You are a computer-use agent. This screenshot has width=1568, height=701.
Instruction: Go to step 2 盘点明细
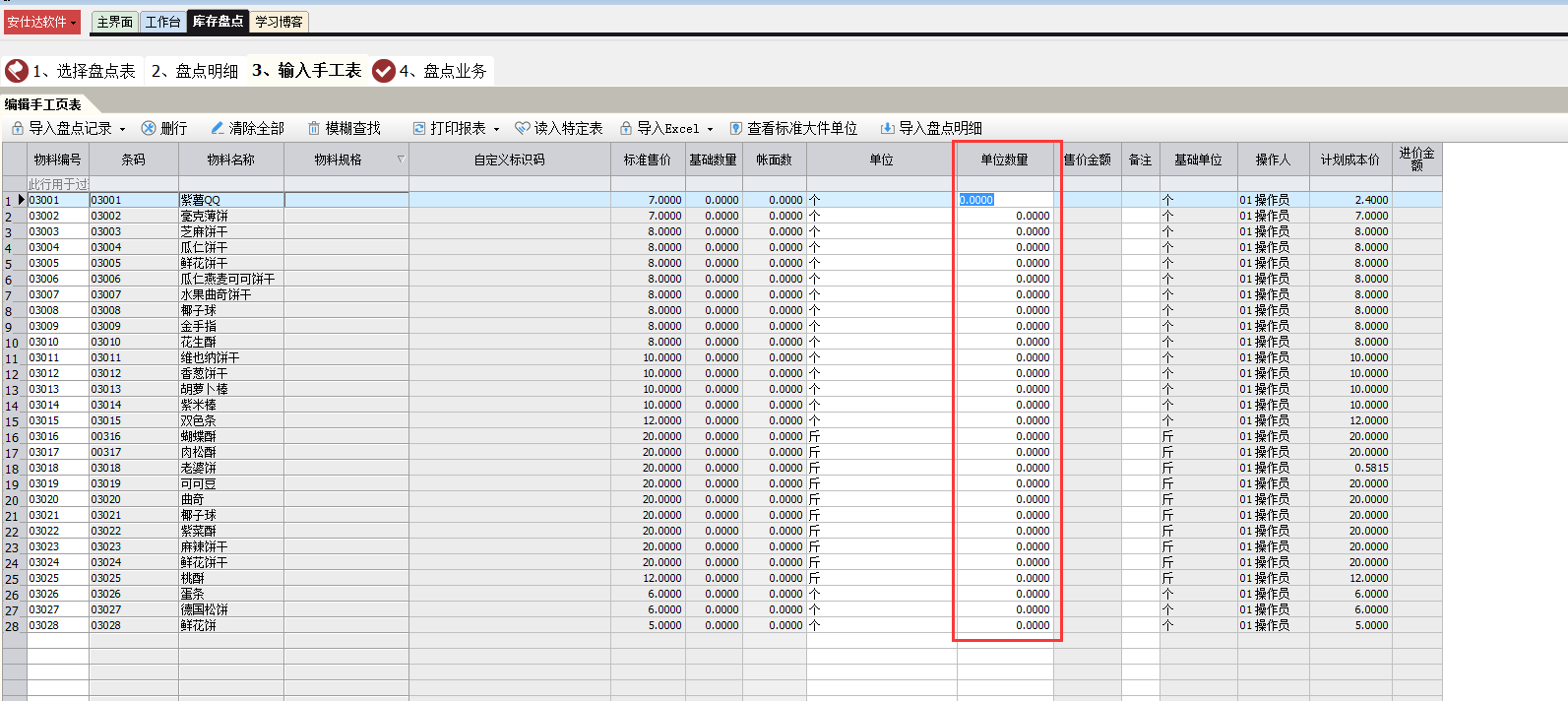click(x=195, y=71)
